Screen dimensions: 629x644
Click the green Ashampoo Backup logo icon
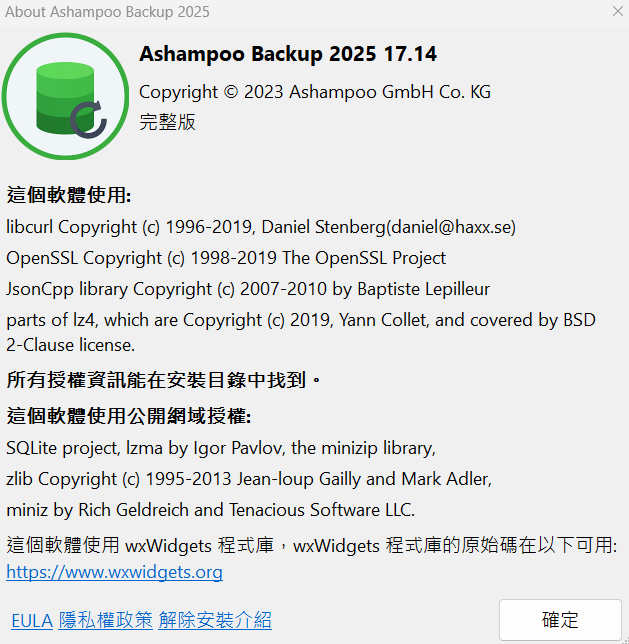[x=65, y=96]
